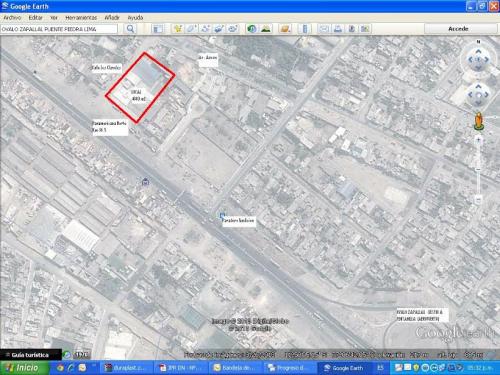Screen dimensions: 500x375
Task: Click the placemark icon on the highway map
Action: (x=145, y=182)
